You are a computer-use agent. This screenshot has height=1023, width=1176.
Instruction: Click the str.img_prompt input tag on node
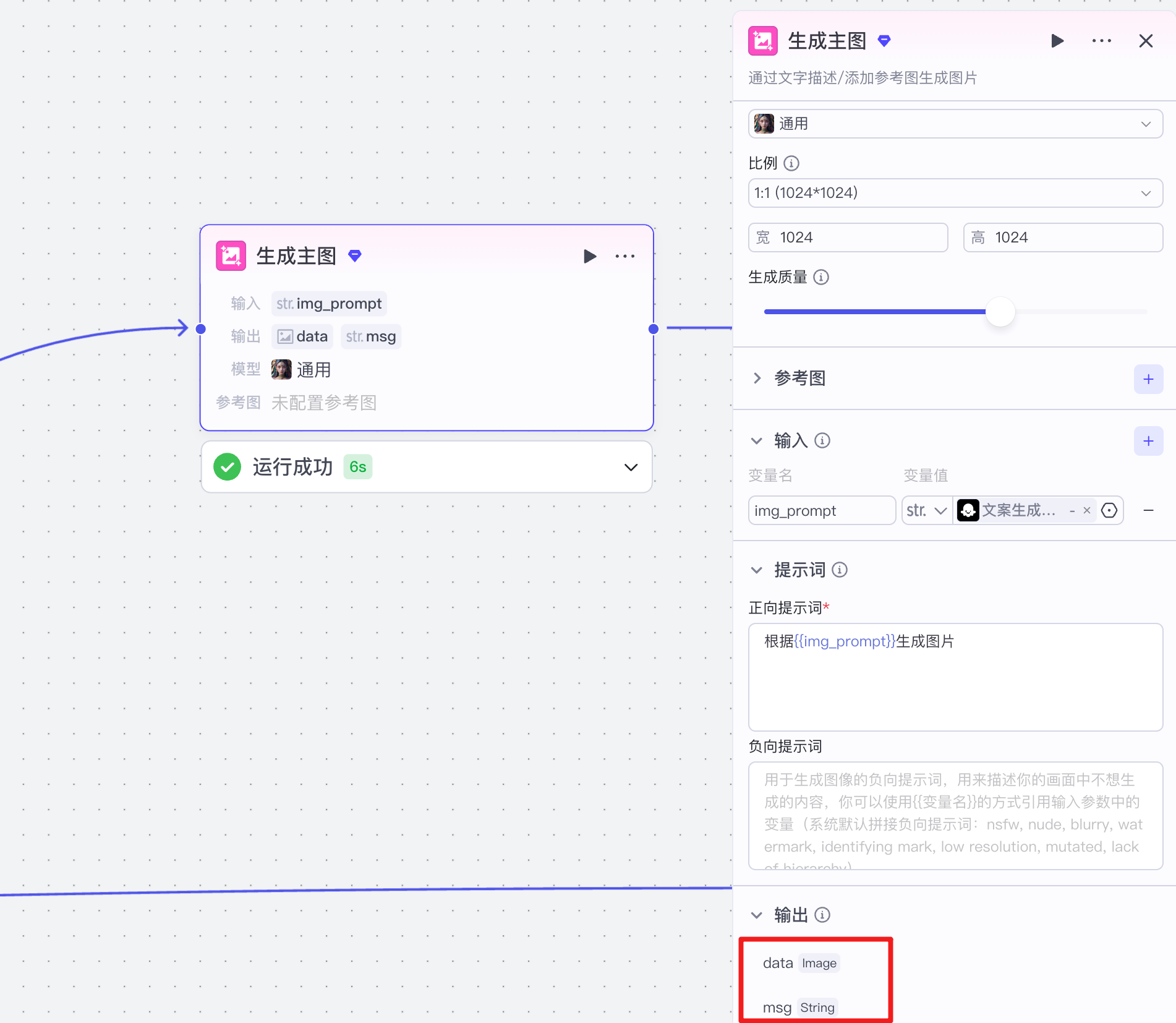329,304
